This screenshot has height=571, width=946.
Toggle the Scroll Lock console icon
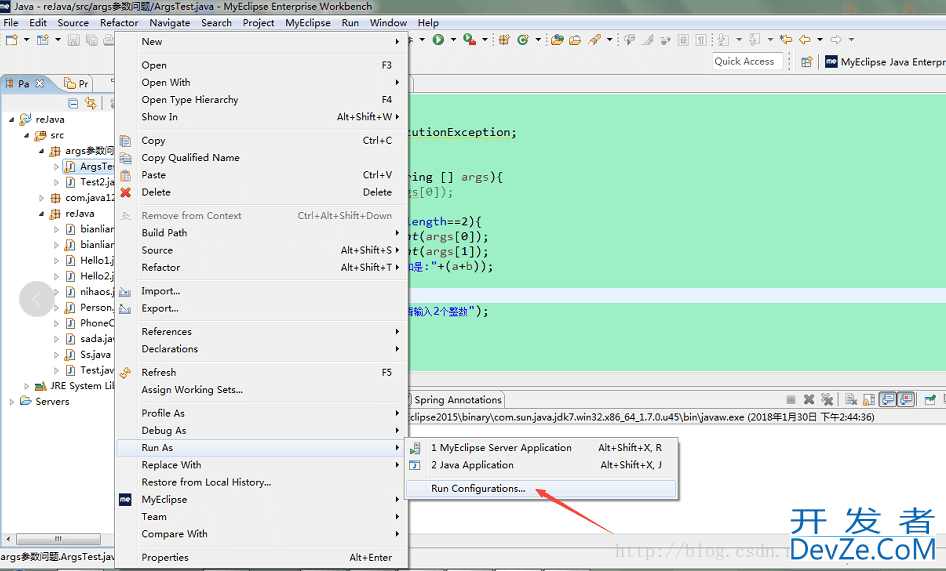point(869,400)
